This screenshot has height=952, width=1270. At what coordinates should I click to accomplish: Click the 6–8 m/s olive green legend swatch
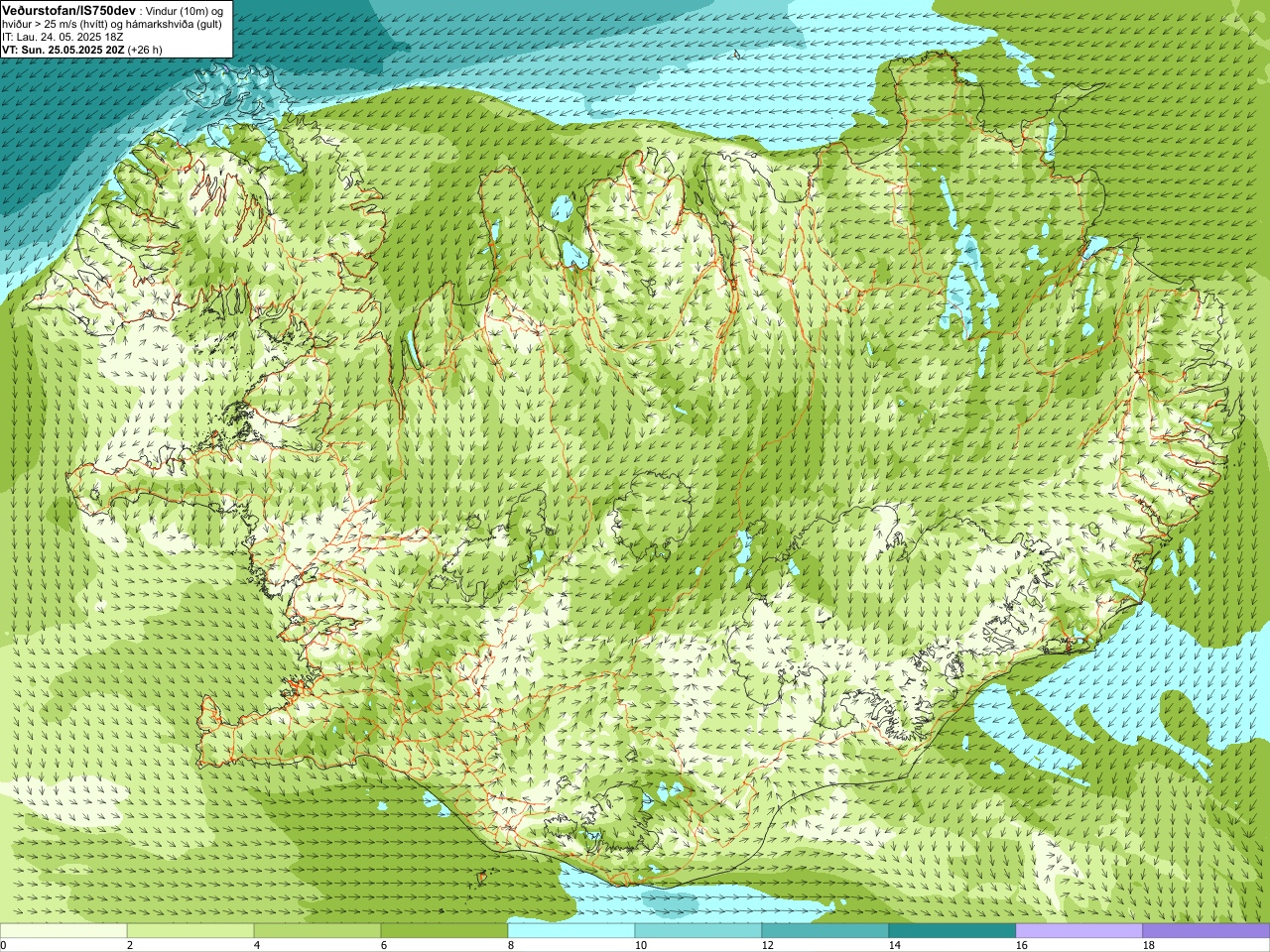tap(444, 931)
